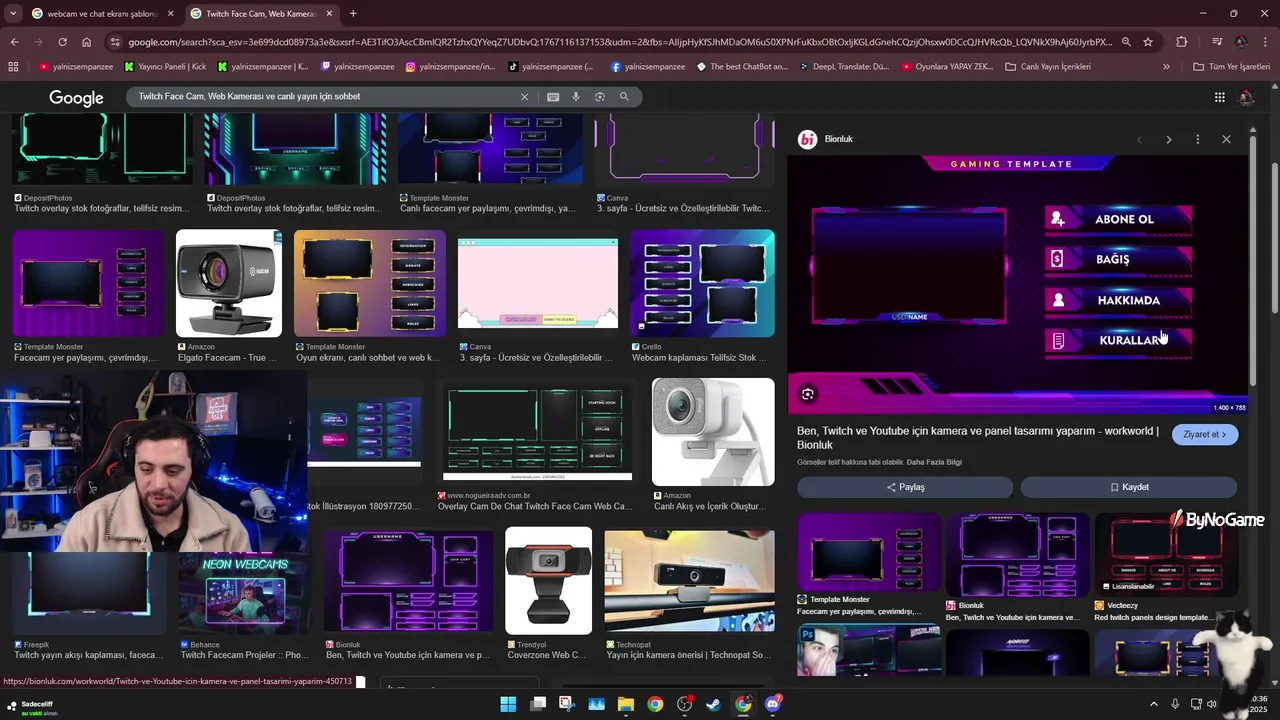Show hidden bookmarks with double chevron

tap(1166, 67)
